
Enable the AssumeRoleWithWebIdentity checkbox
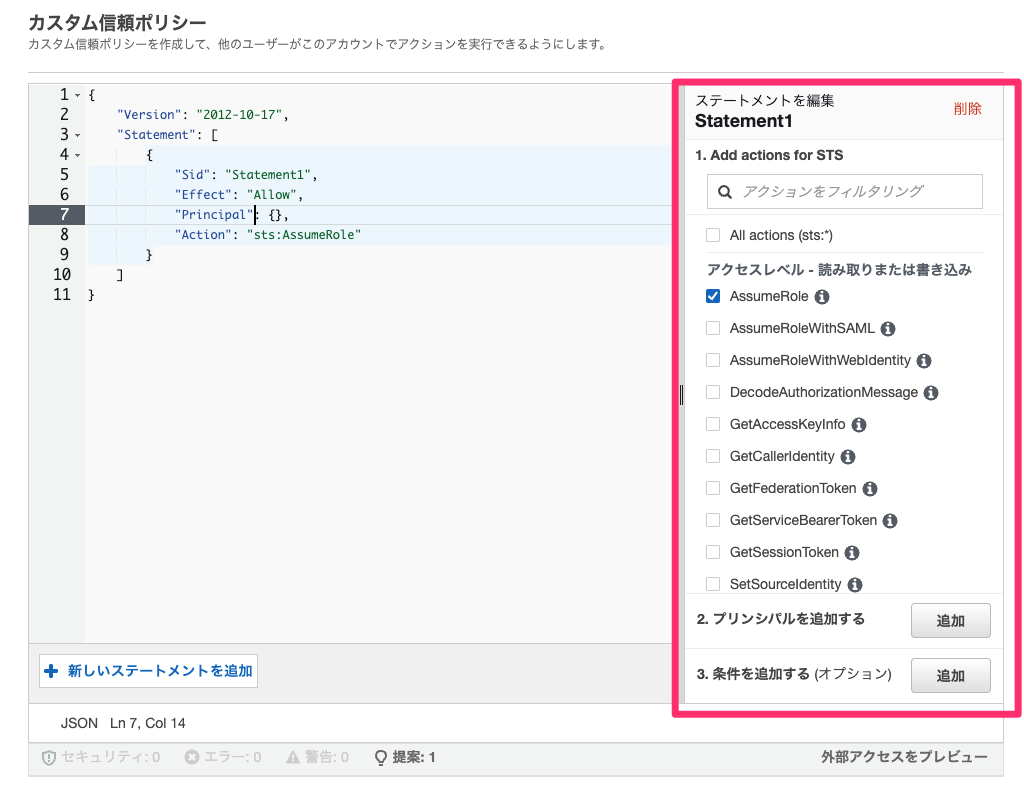[713, 360]
